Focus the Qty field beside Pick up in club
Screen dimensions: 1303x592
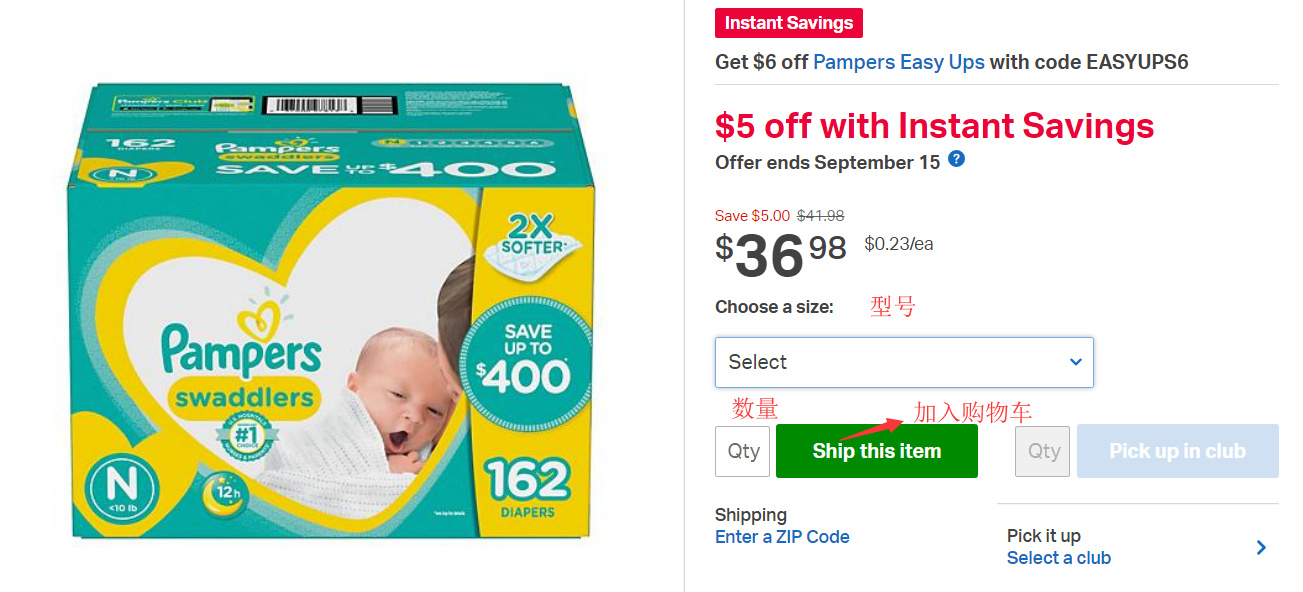coord(1042,451)
